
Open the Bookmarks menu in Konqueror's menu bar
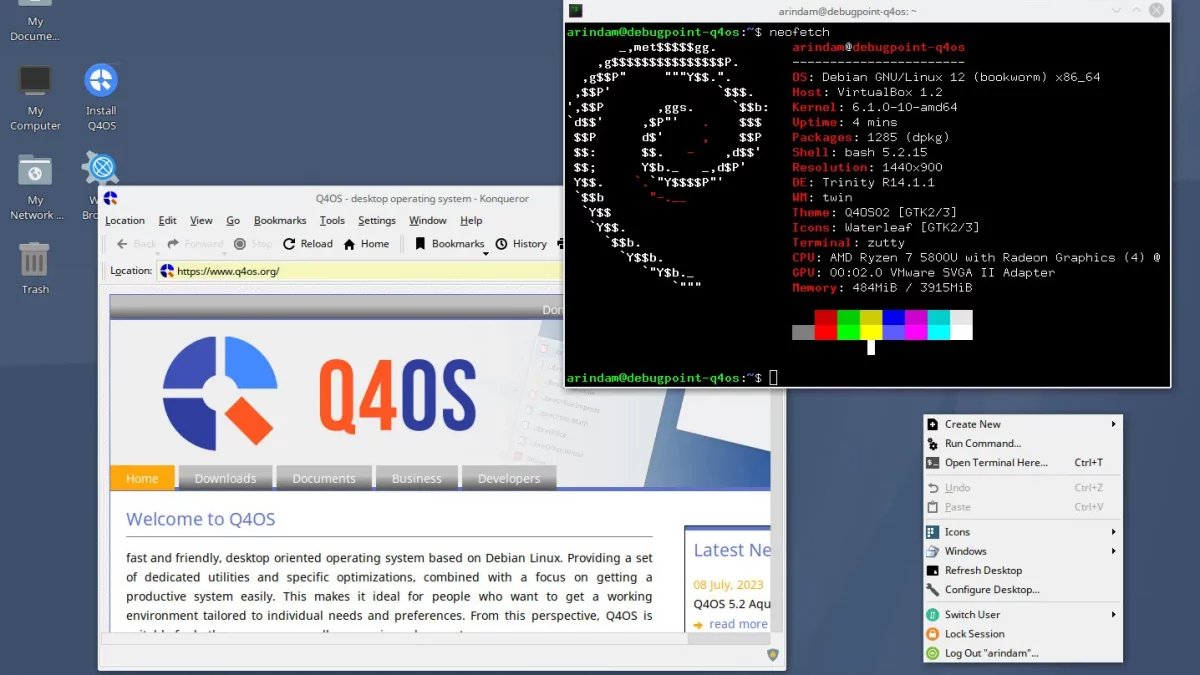(280, 221)
